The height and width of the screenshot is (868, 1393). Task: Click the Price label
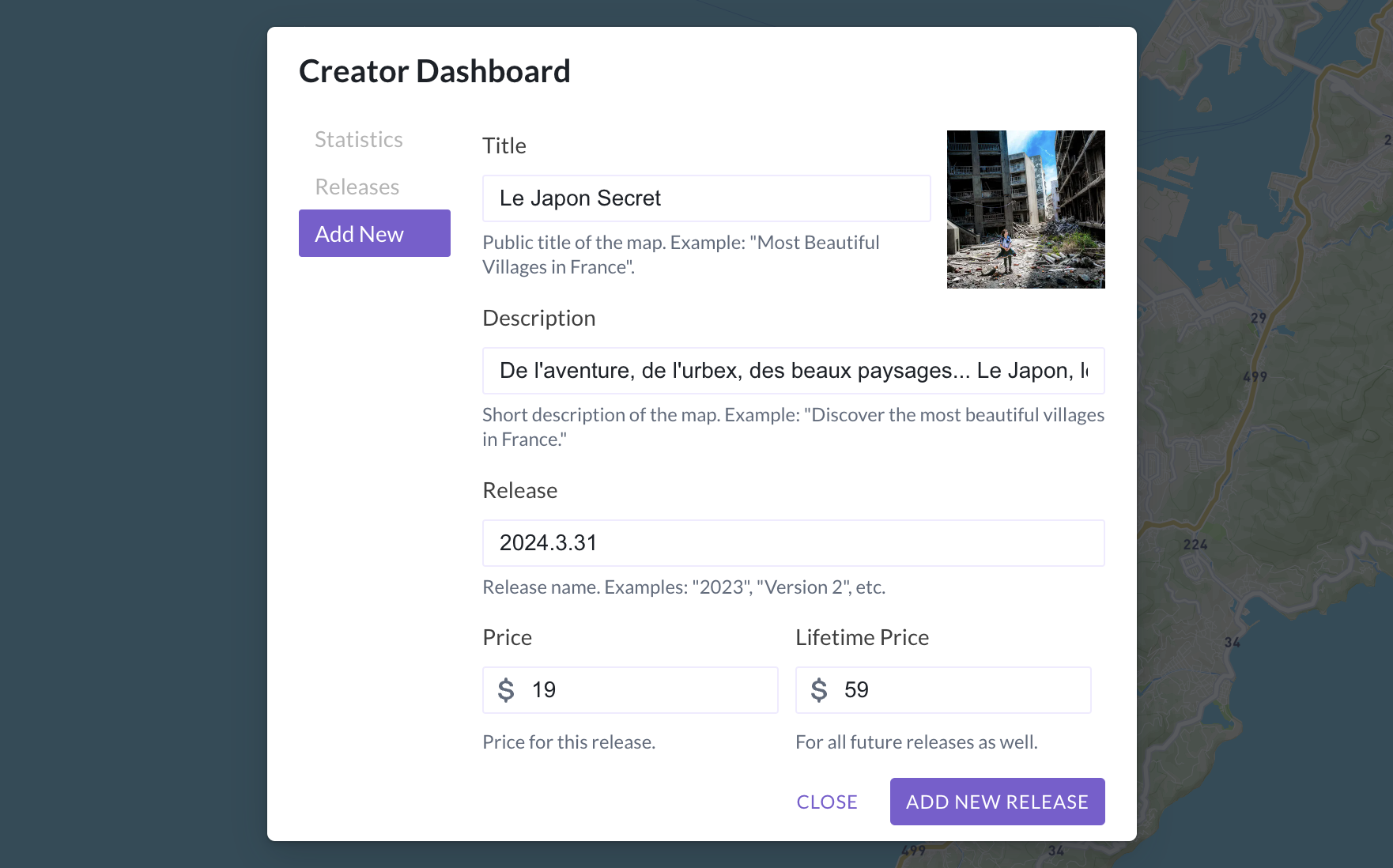(507, 637)
